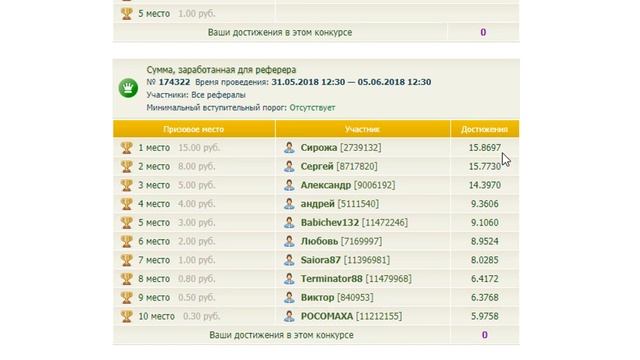Click the Достижения column header
This screenshot has height=360, width=640.
coord(484,129)
